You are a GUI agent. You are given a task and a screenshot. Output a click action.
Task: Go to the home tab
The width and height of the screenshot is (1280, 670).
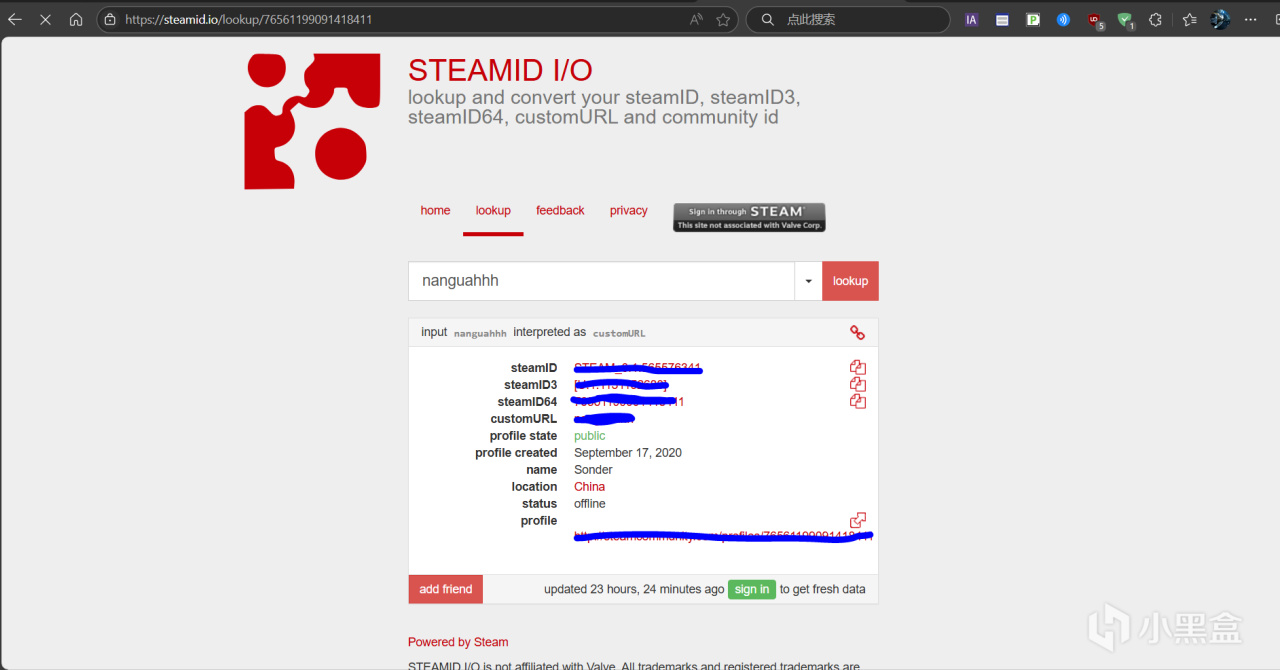435,210
